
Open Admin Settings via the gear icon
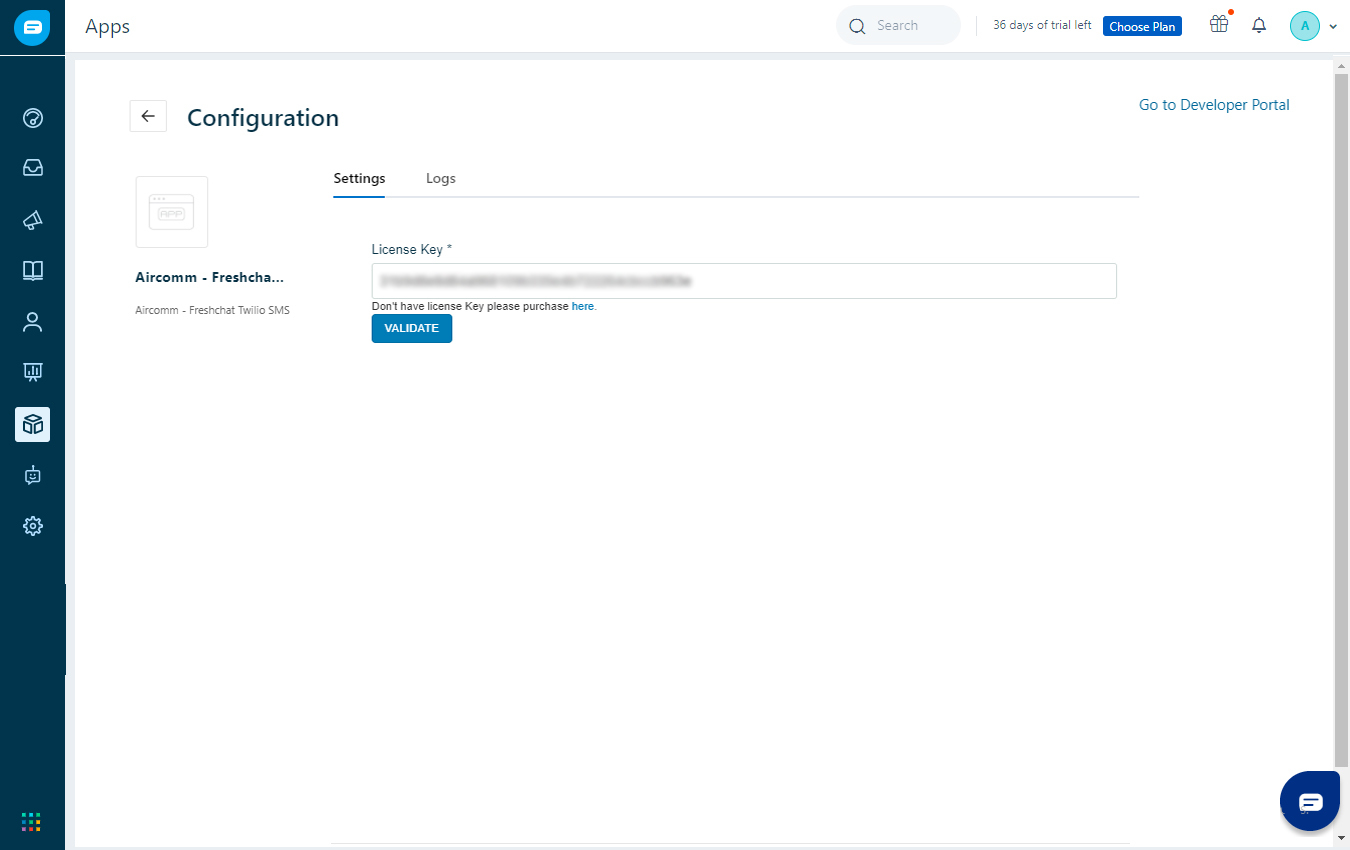pyautogui.click(x=32, y=525)
